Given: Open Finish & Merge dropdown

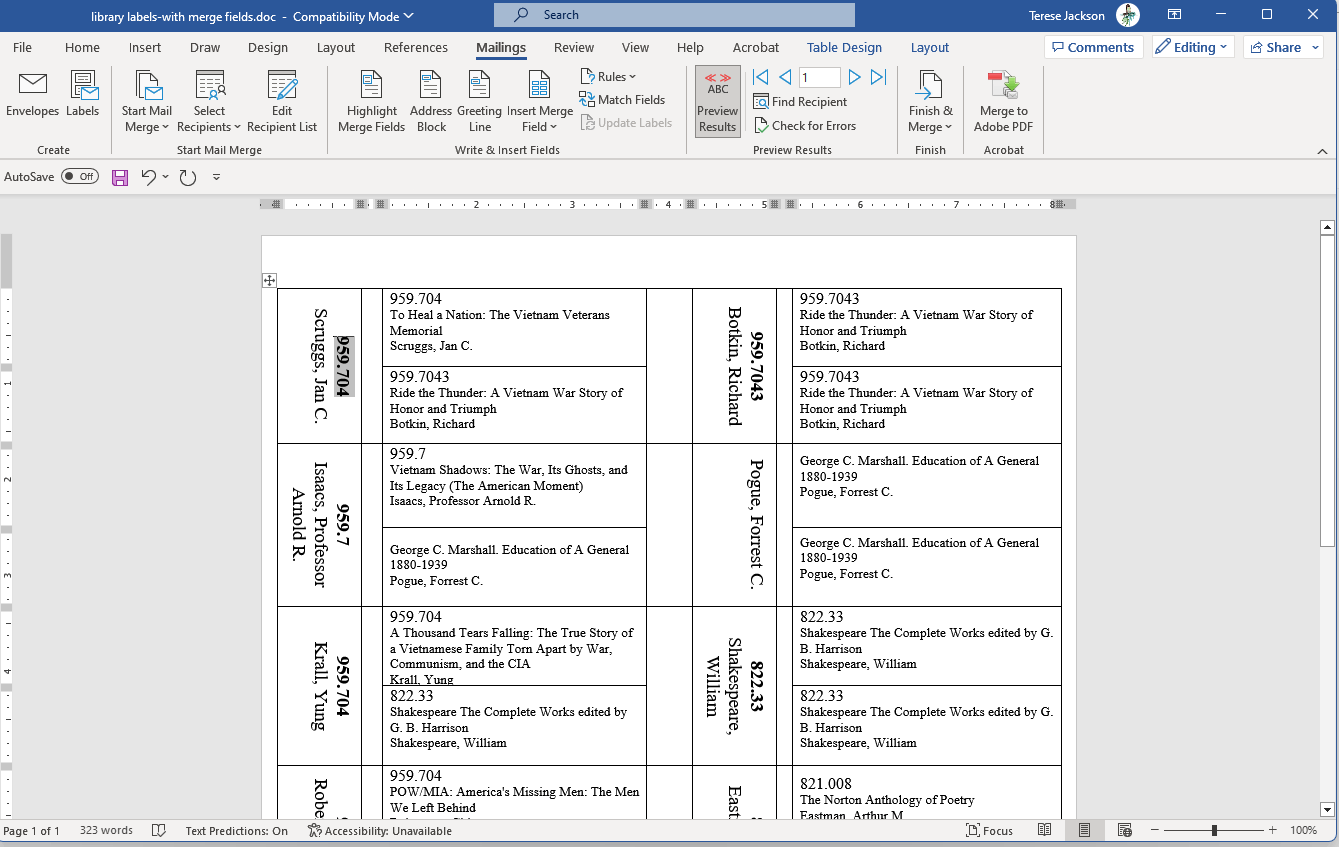Looking at the screenshot, I should pyautogui.click(x=930, y=102).
